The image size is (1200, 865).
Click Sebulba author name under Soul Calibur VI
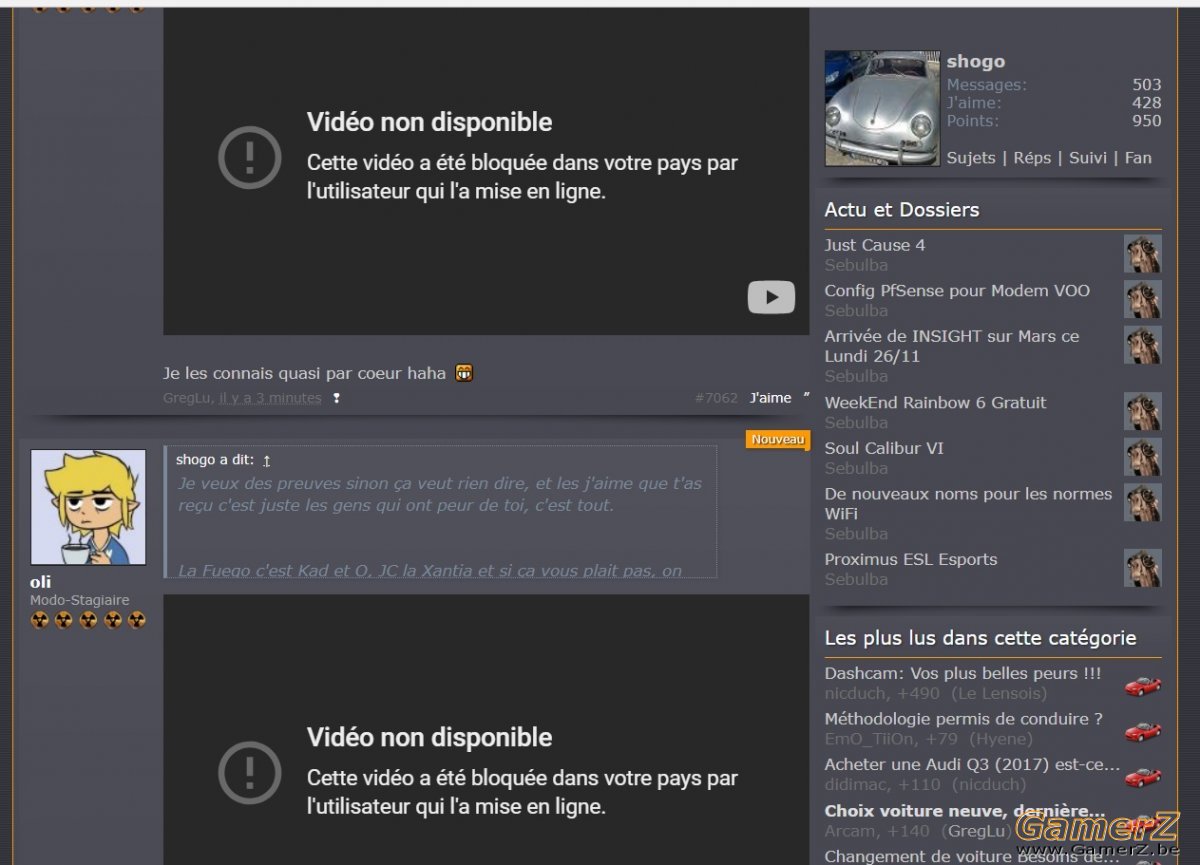click(856, 469)
